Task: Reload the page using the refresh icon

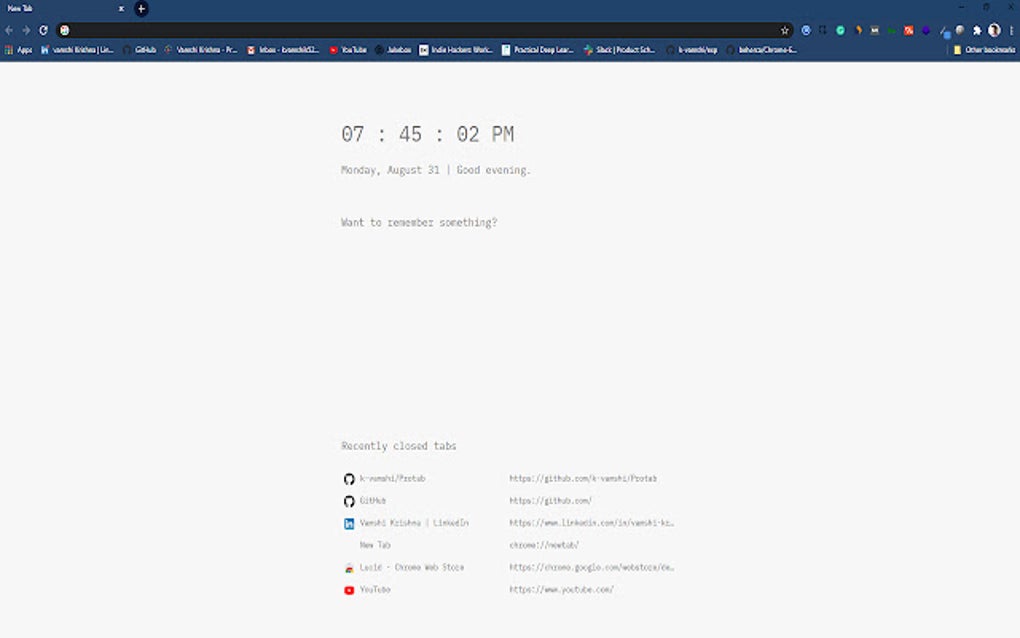Action: [43, 30]
